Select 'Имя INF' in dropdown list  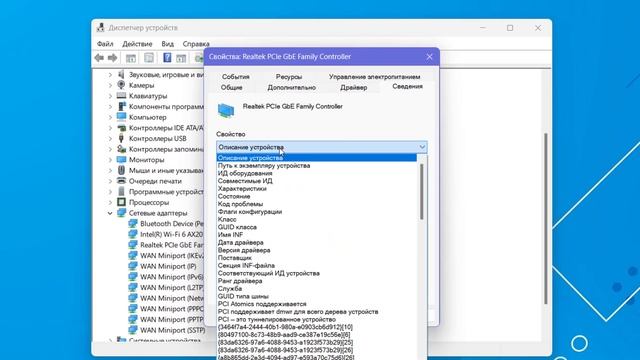coord(316,235)
